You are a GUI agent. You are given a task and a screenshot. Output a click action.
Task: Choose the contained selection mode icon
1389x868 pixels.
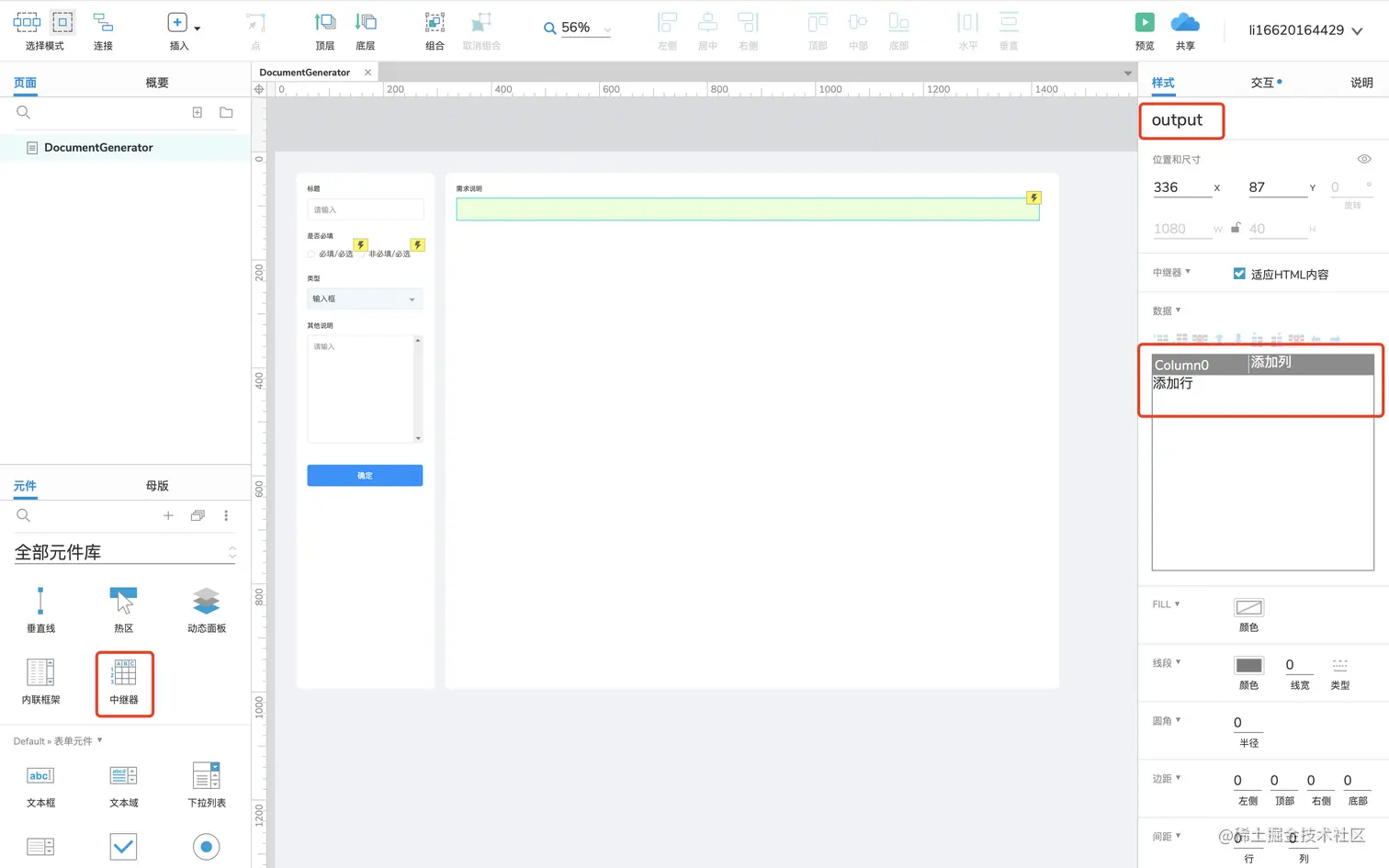point(62,22)
